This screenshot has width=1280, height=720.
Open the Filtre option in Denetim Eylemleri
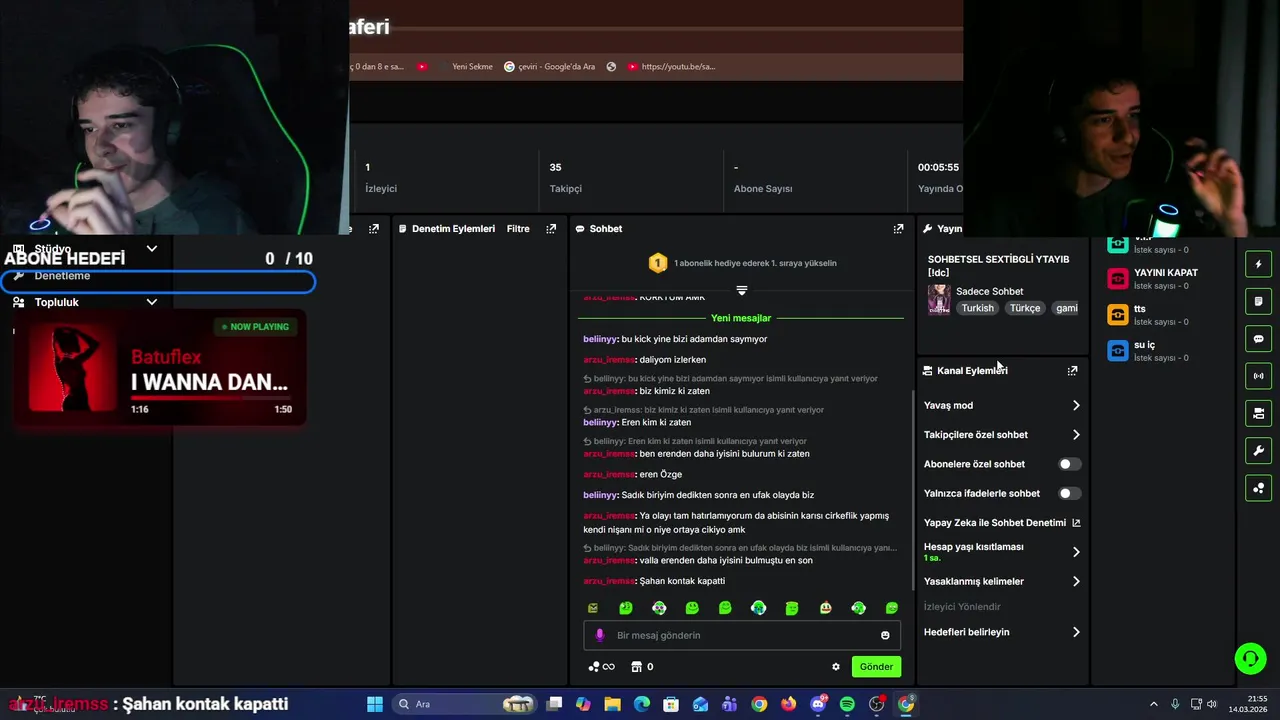pyautogui.click(x=518, y=229)
